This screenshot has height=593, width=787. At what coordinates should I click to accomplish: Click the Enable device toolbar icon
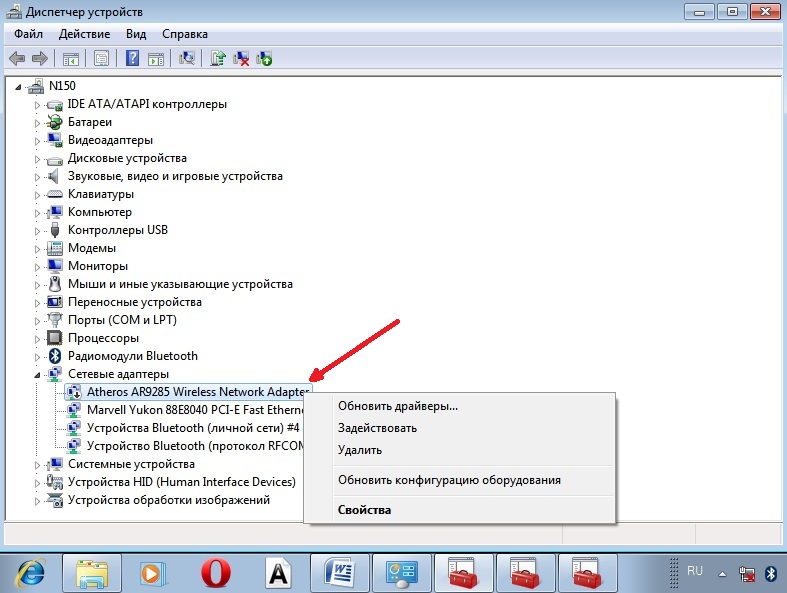[x=264, y=58]
